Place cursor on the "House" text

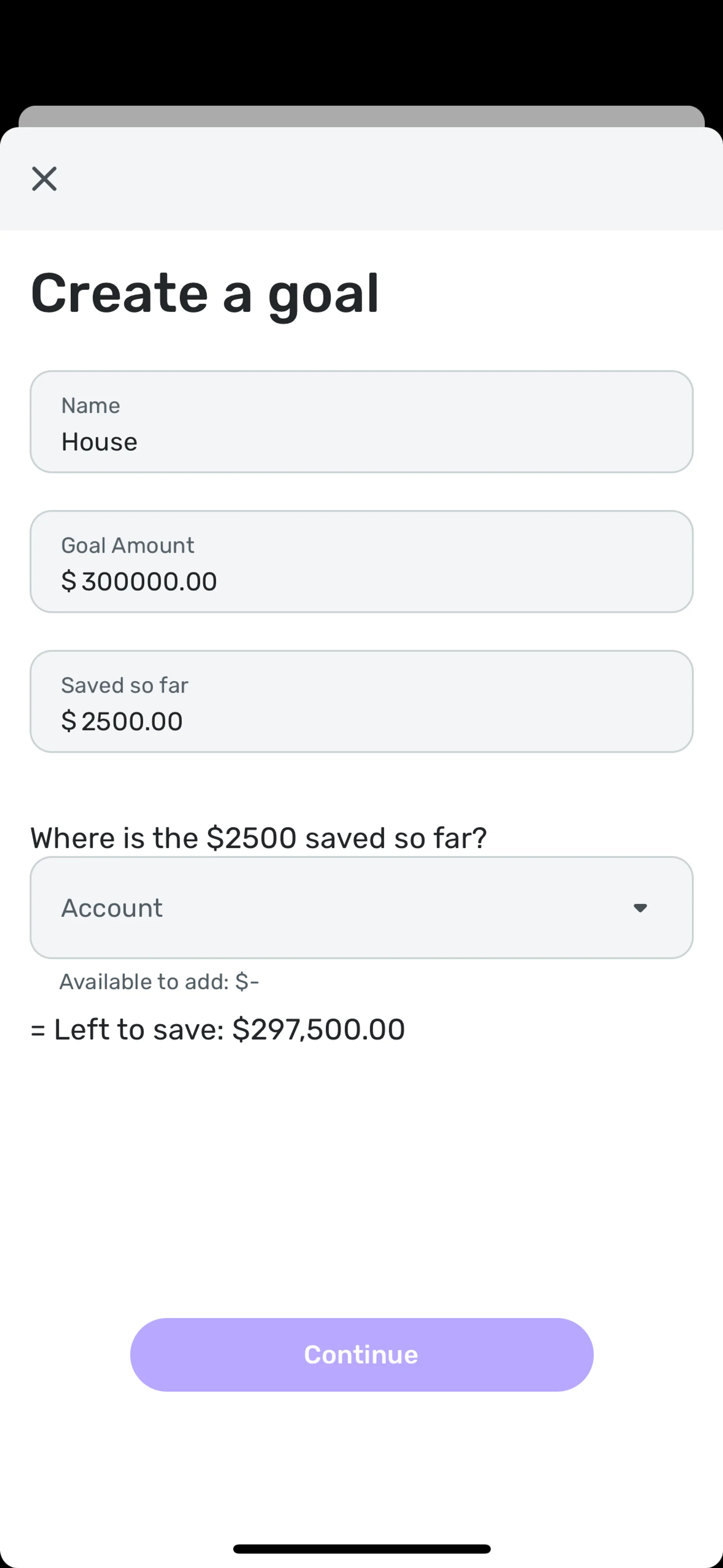pos(99,442)
